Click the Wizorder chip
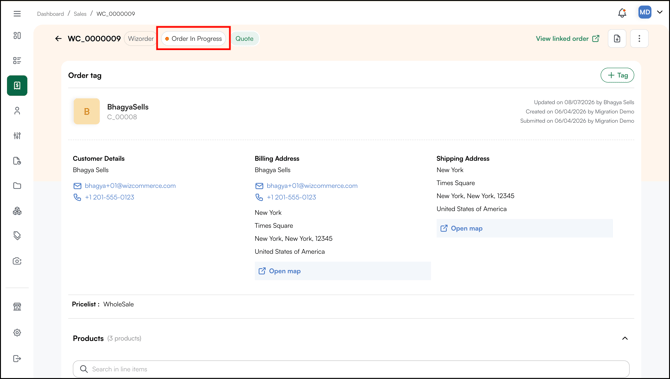Image resolution: width=670 pixels, height=379 pixels. [141, 38]
